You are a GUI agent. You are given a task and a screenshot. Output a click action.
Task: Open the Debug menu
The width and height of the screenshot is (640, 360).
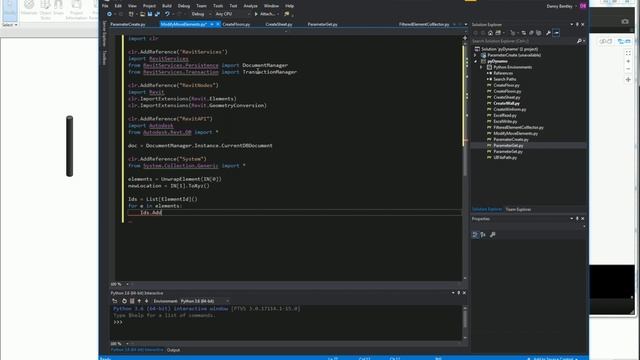pos(184,6)
